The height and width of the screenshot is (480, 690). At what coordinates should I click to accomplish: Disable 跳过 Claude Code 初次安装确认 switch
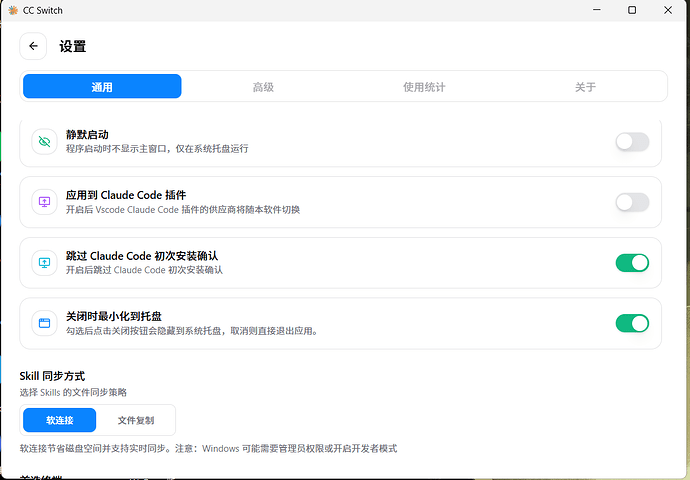(x=632, y=263)
